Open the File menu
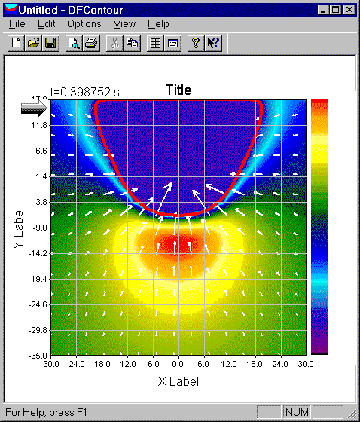The image size is (360, 422). pos(17,24)
